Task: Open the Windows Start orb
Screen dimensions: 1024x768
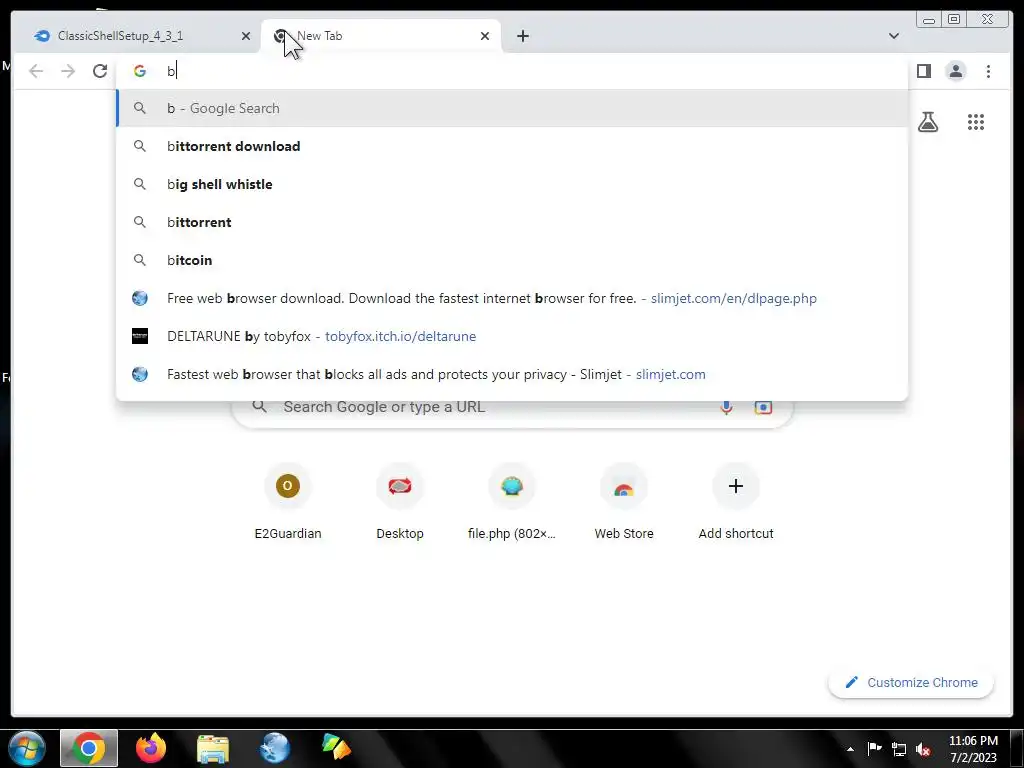Action: tap(26, 748)
